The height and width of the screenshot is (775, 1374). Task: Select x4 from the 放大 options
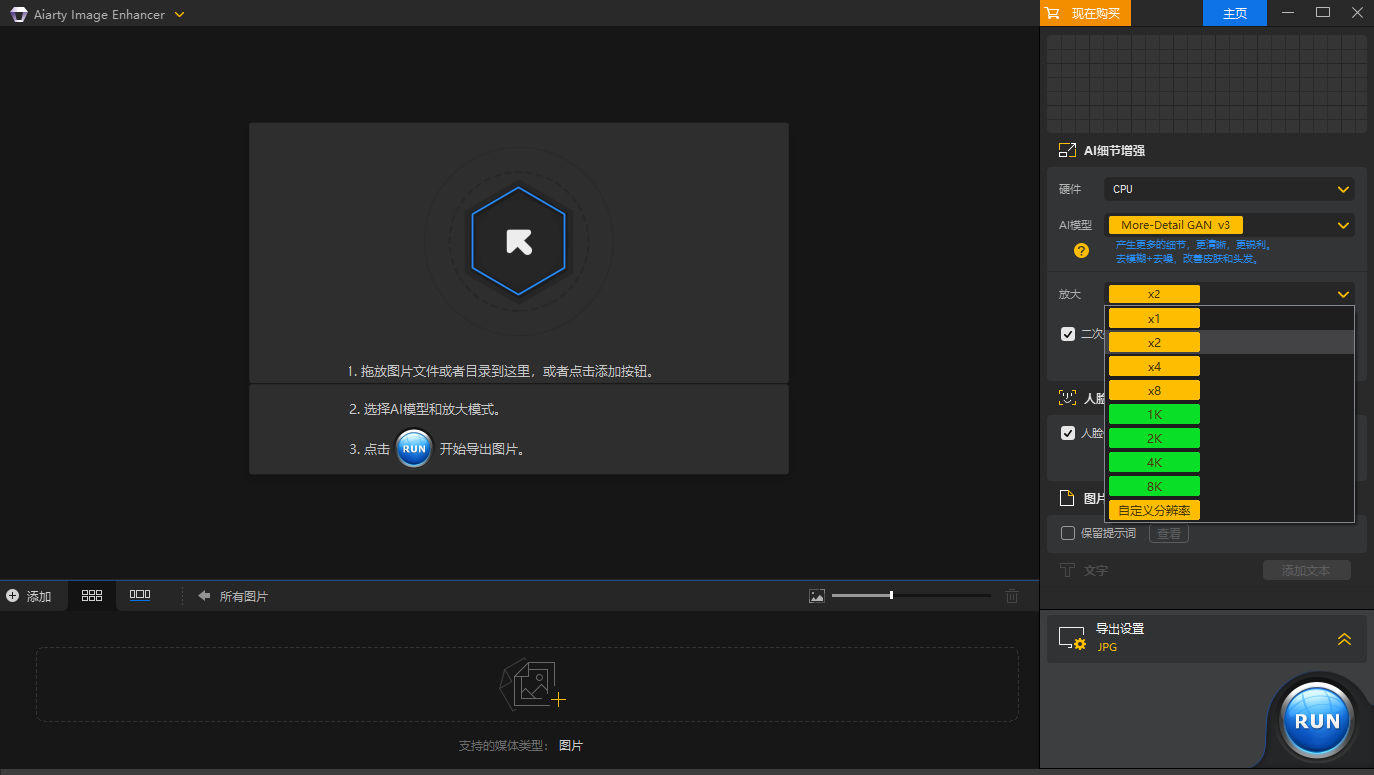point(1154,365)
